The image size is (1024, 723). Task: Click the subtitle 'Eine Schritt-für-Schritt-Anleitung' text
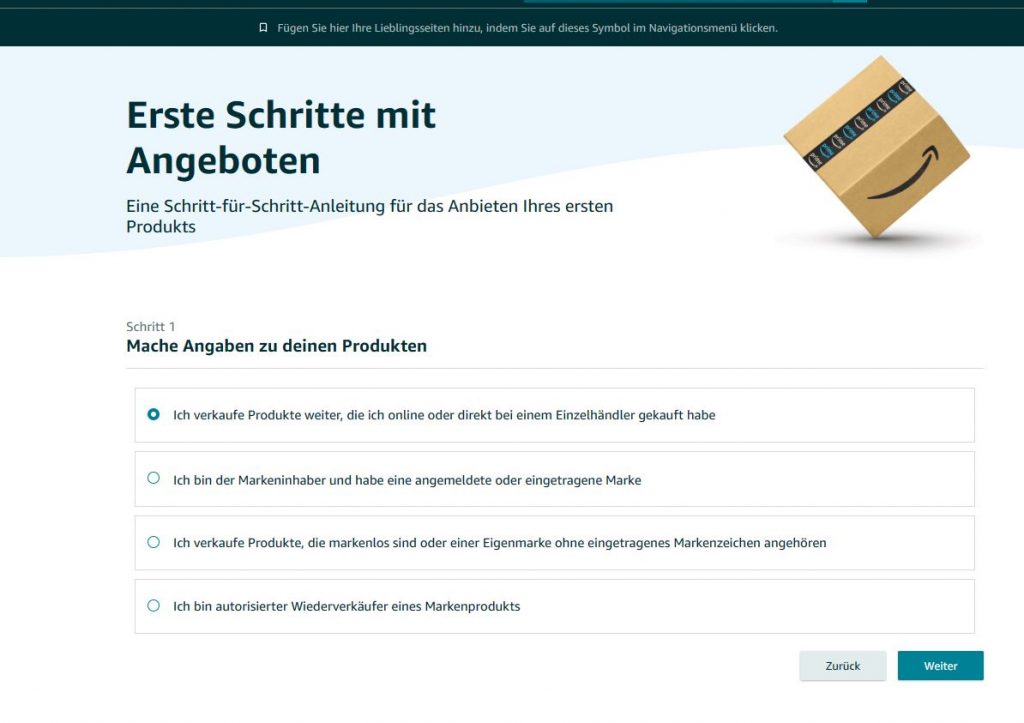[370, 216]
